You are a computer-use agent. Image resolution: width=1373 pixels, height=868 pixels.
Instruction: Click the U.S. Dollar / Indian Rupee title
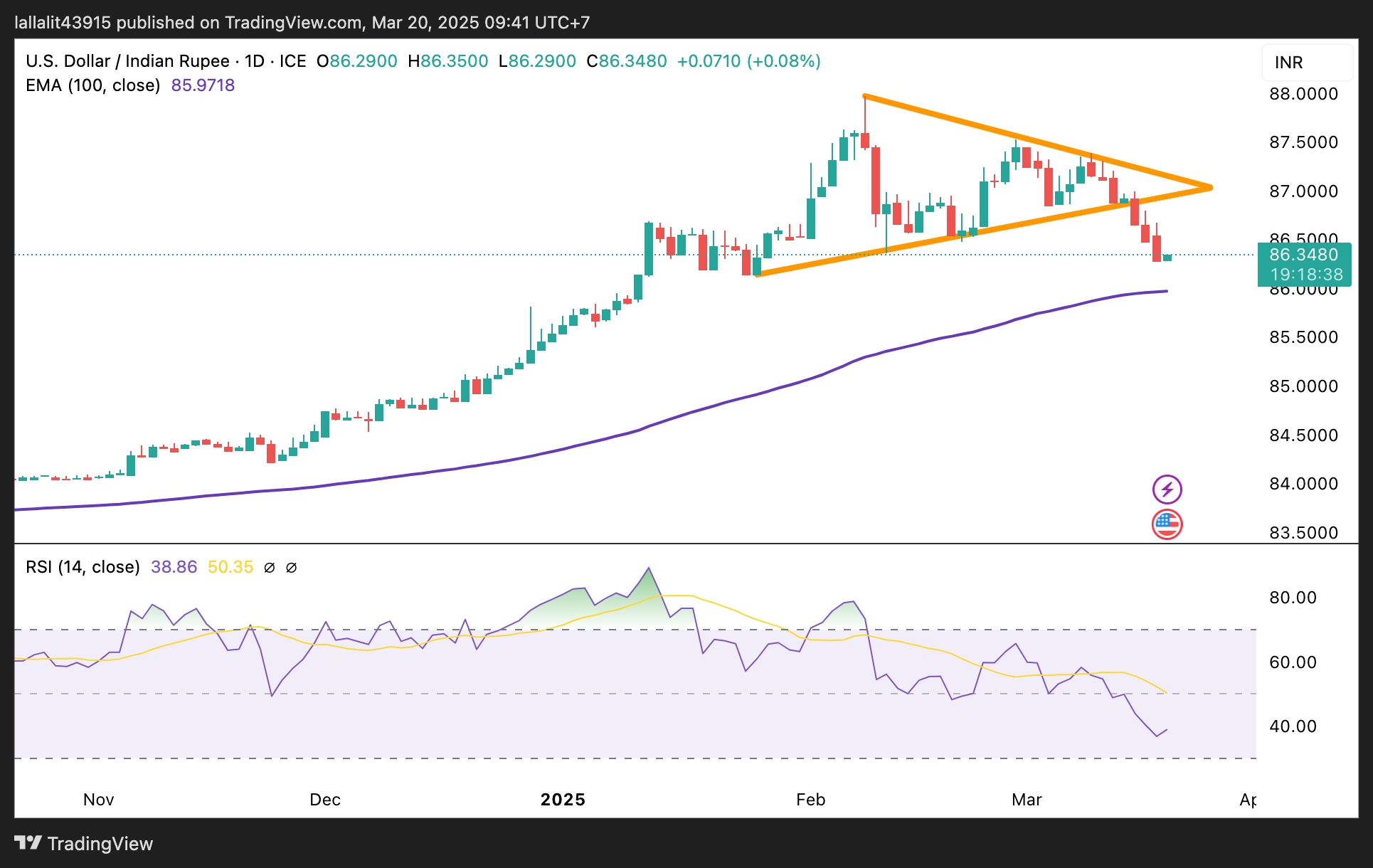click(127, 61)
